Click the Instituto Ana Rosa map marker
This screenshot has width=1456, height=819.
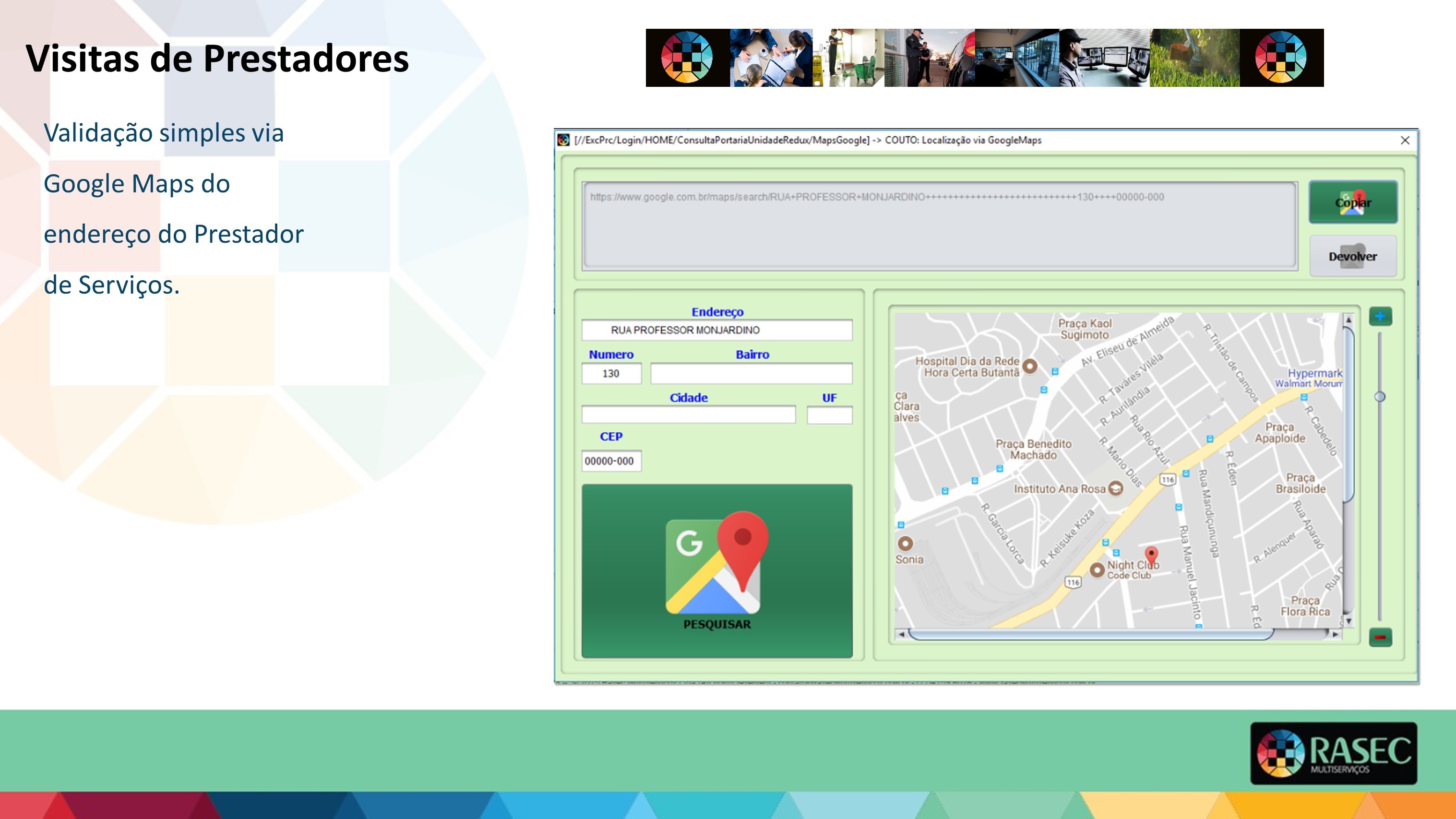click(1115, 488)
